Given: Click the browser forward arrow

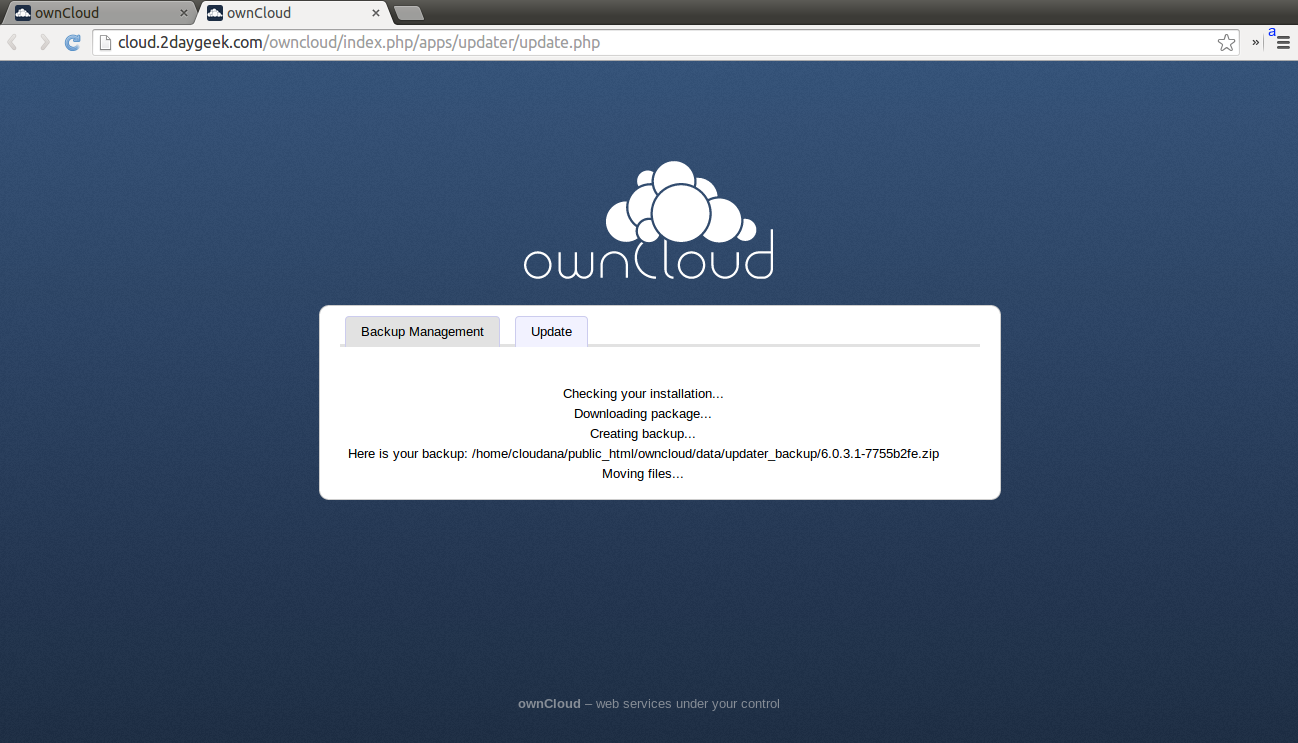Looking at the screenshot, I should [43, 42].
